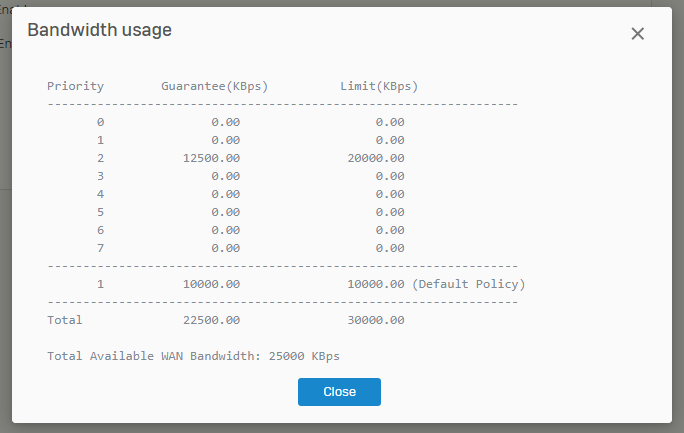Screen dimensions: 684x433
Task: Click the priority 7 row number
Action: [100, 248]
